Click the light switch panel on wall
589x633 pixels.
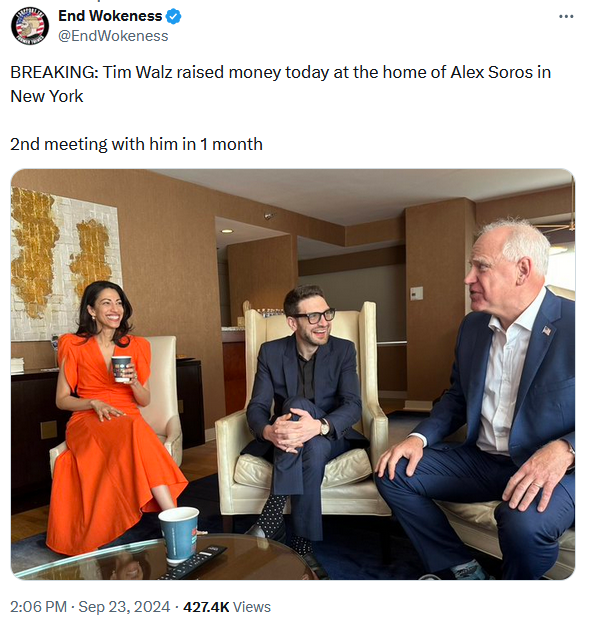(417, 293)
